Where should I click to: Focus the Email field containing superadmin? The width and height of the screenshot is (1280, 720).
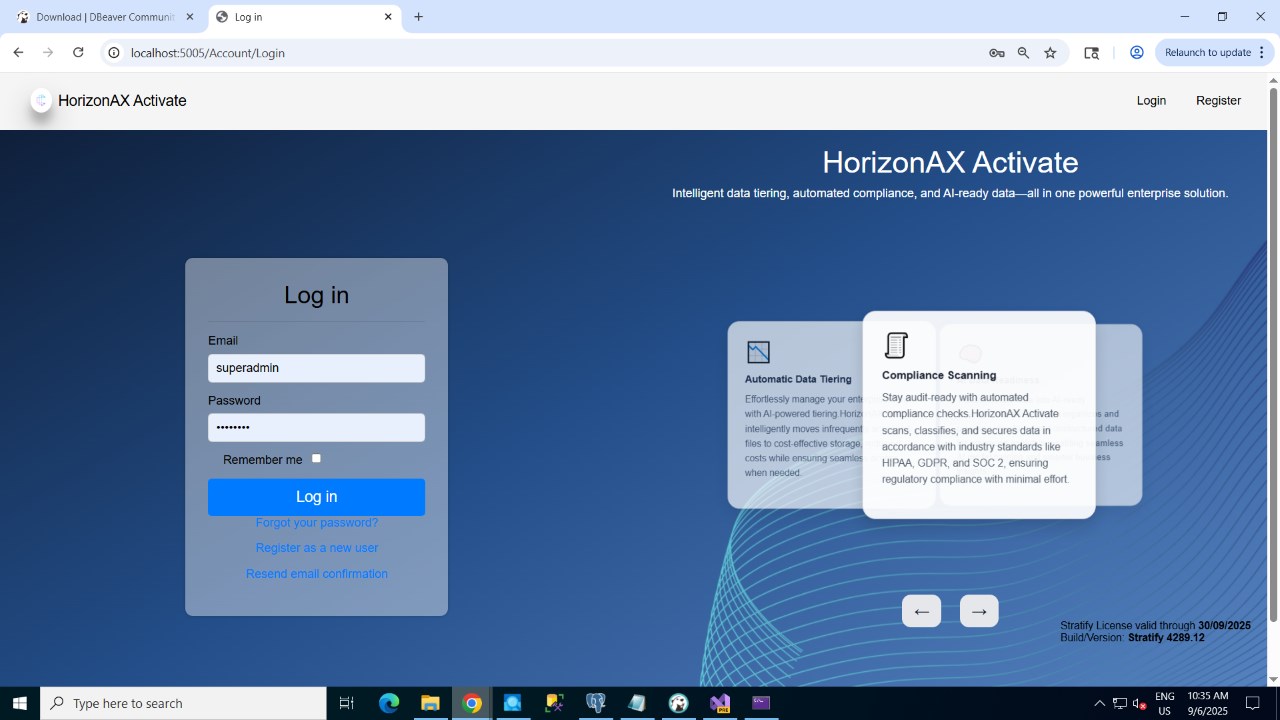tap(316, 368)
